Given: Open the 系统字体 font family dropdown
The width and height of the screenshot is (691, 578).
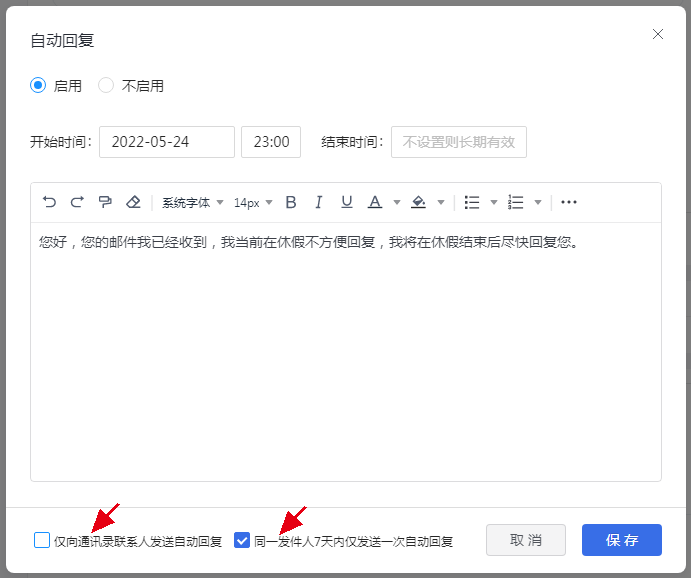Looking at the screenshot, I should click(x=193, y=203).
